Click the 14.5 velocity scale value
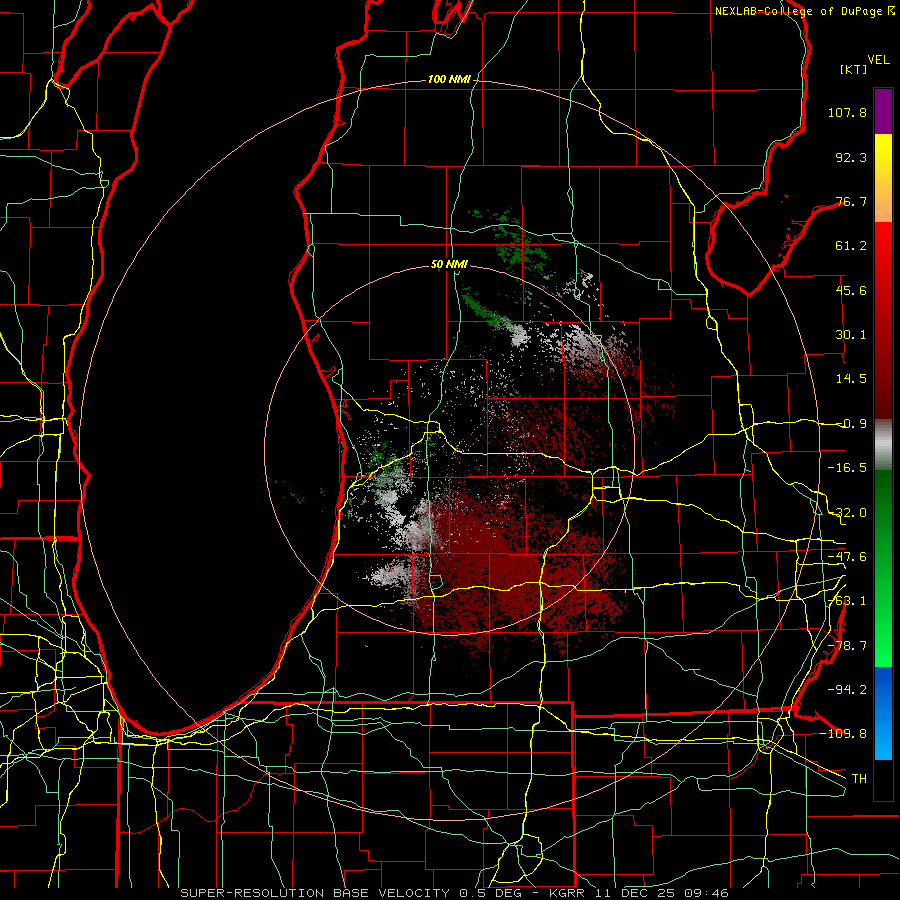The image size is (900, 900). tap(851, 379)
